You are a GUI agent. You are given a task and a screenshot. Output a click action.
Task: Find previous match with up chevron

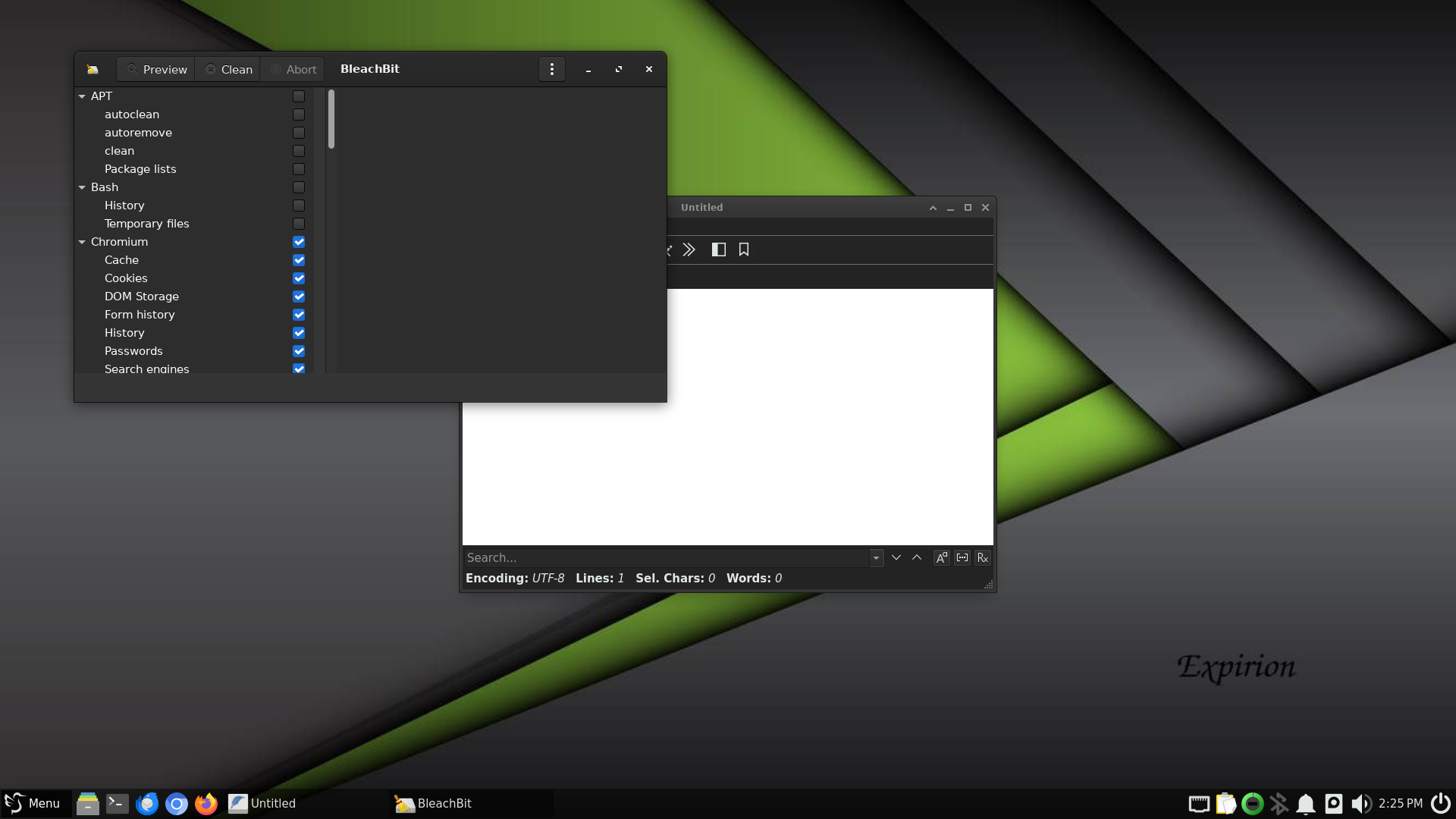[x=917, y=557]
